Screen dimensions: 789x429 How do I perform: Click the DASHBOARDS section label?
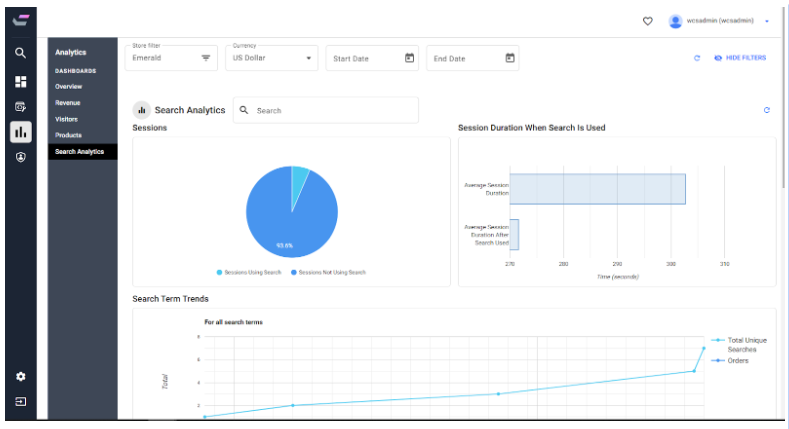pyautogui.click(x=75, y=71)
